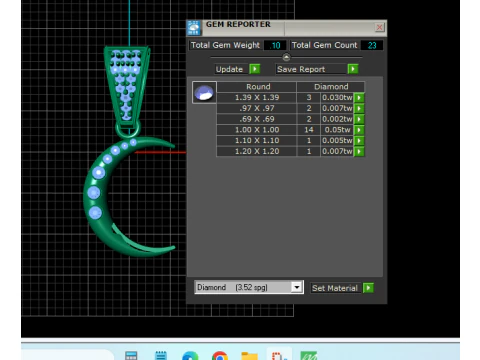Open Microsoft Edge from the taskbar
This screenshot has height=360, width=480.
coord(190,356)
